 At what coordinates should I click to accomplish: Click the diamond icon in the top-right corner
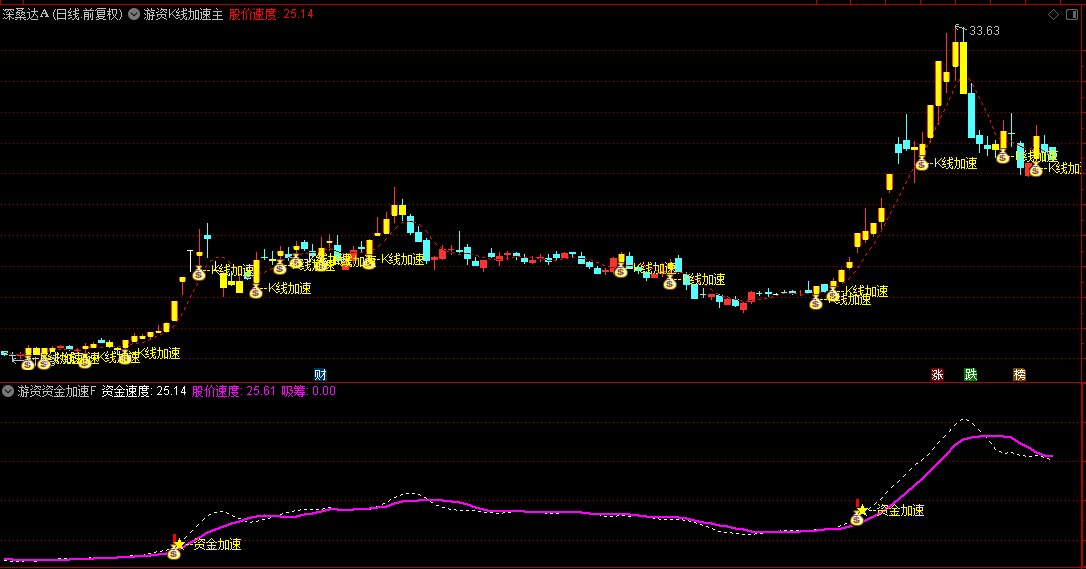coord(1053,15)
